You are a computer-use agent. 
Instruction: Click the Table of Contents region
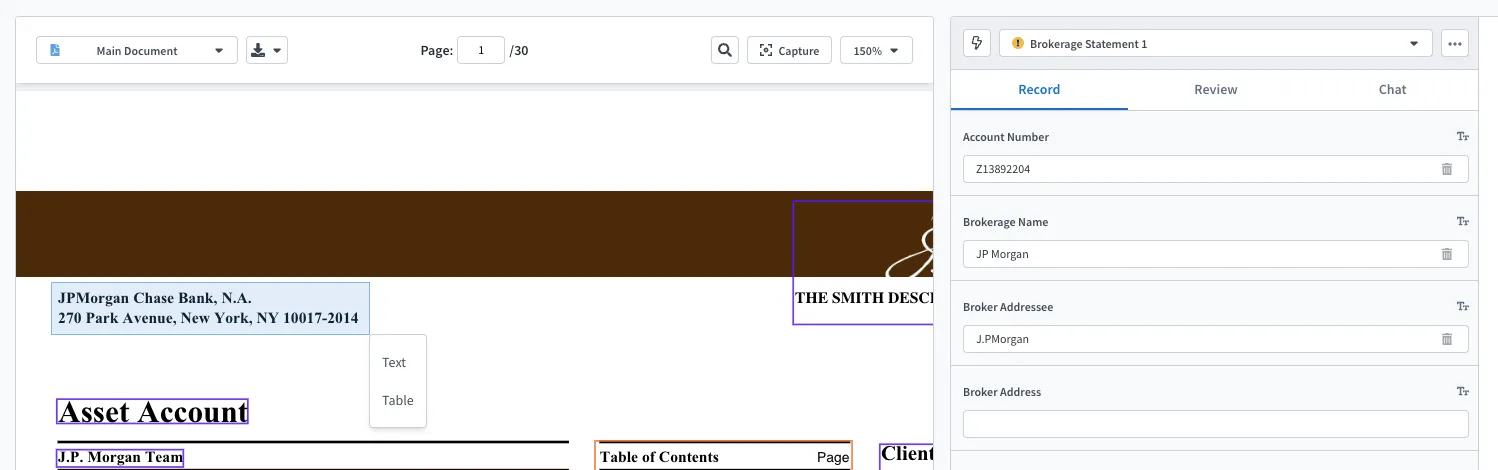click(723, 456)
